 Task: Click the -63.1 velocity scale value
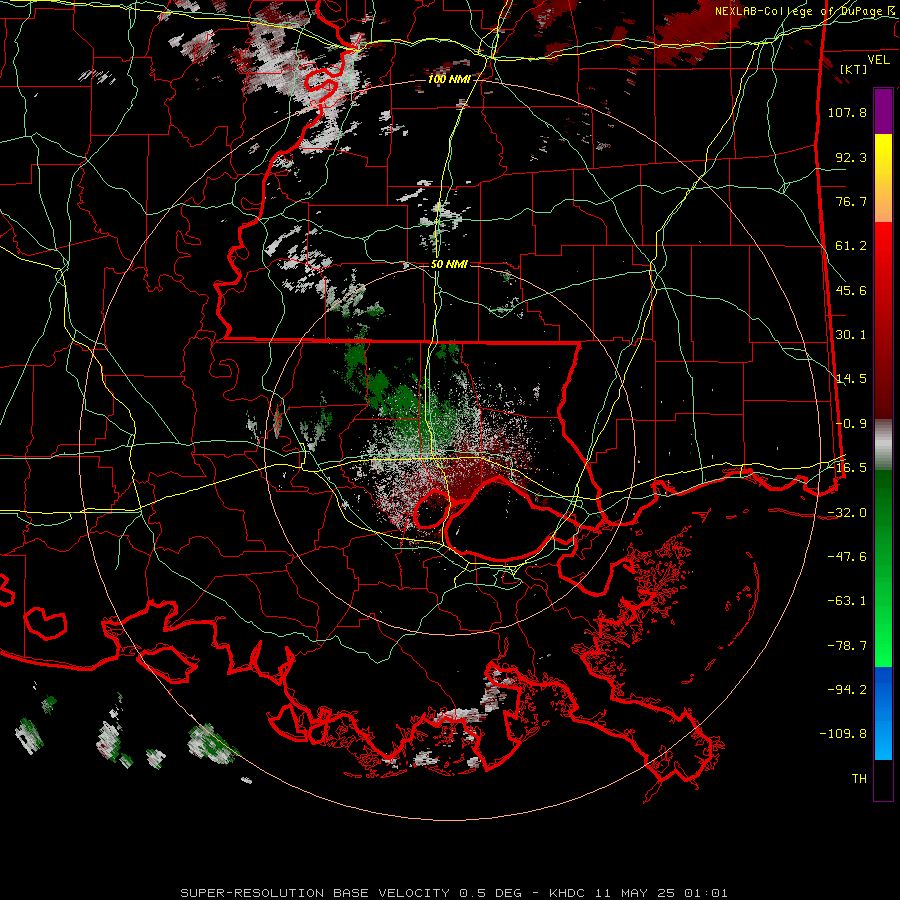[x=847, y=600]
